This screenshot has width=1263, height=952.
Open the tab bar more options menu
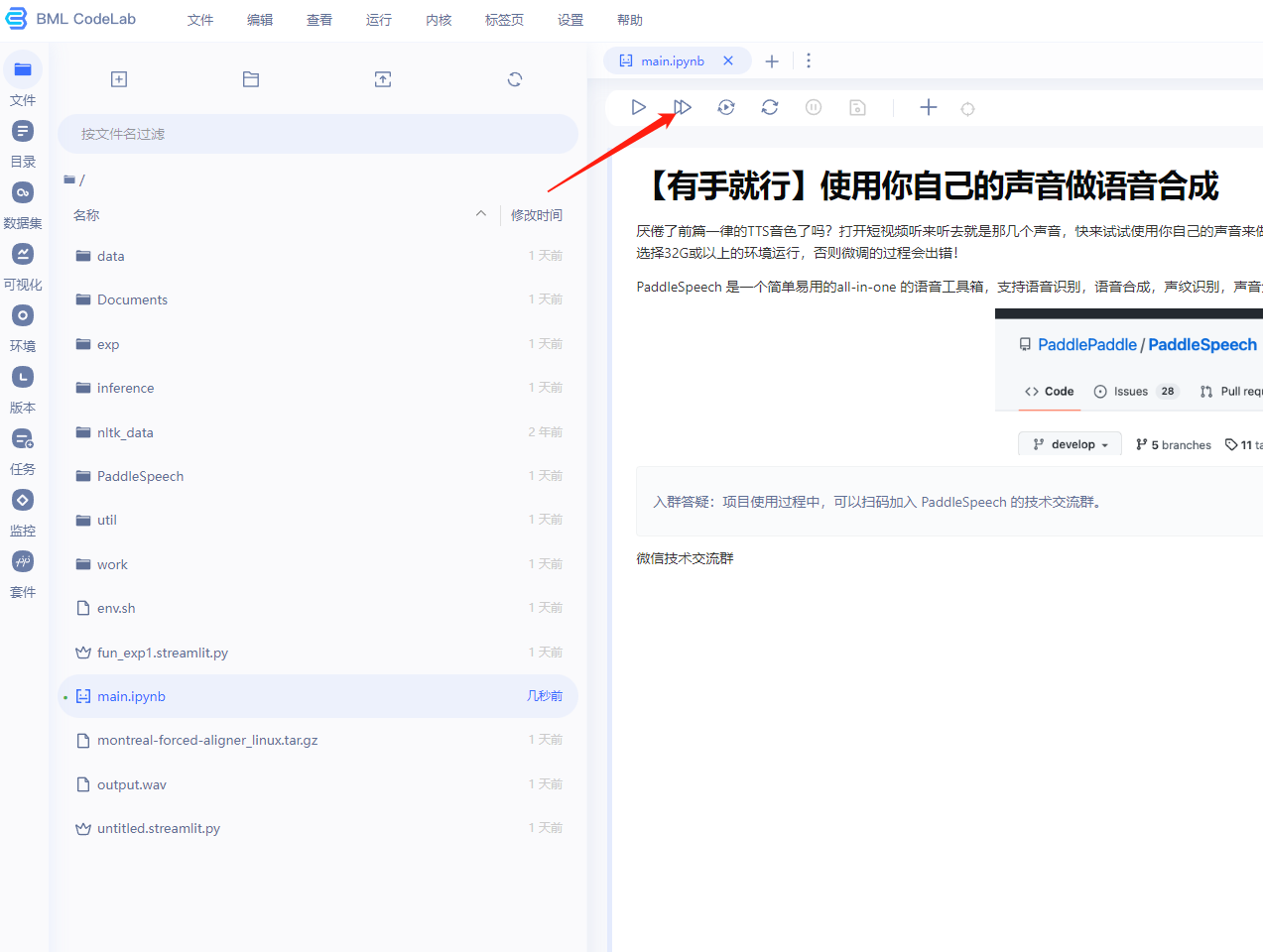click(809, 60)
